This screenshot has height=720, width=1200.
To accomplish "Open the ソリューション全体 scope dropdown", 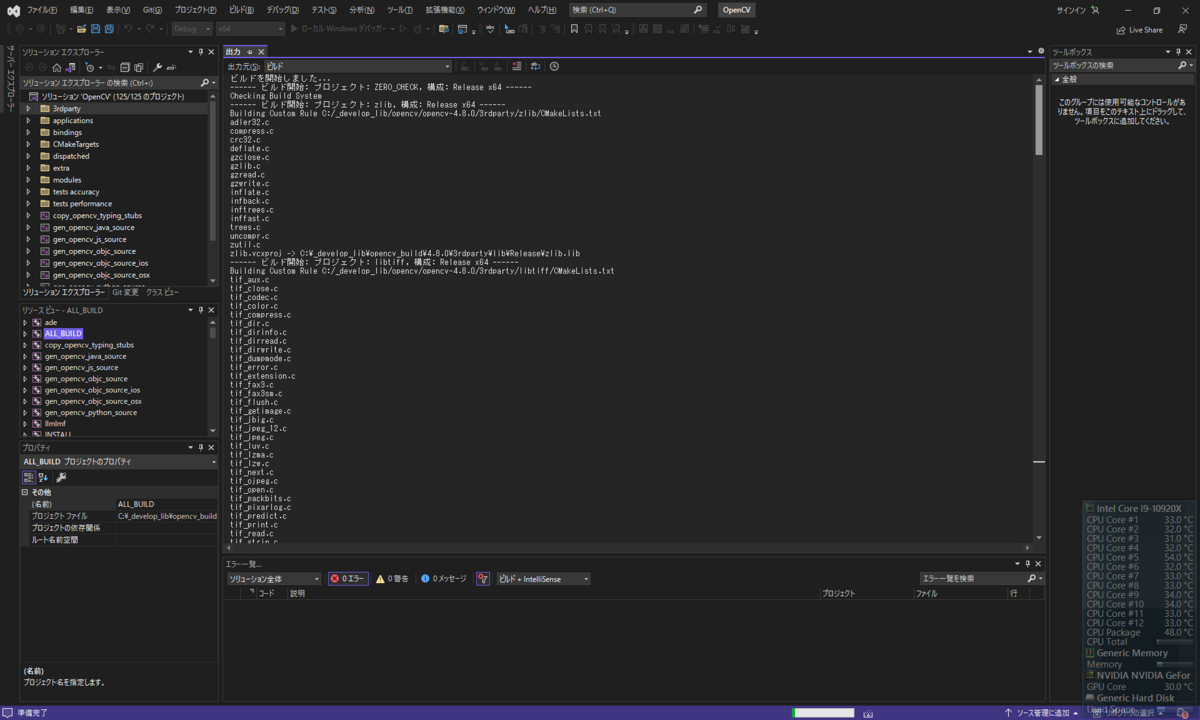I will coord(274,578).
